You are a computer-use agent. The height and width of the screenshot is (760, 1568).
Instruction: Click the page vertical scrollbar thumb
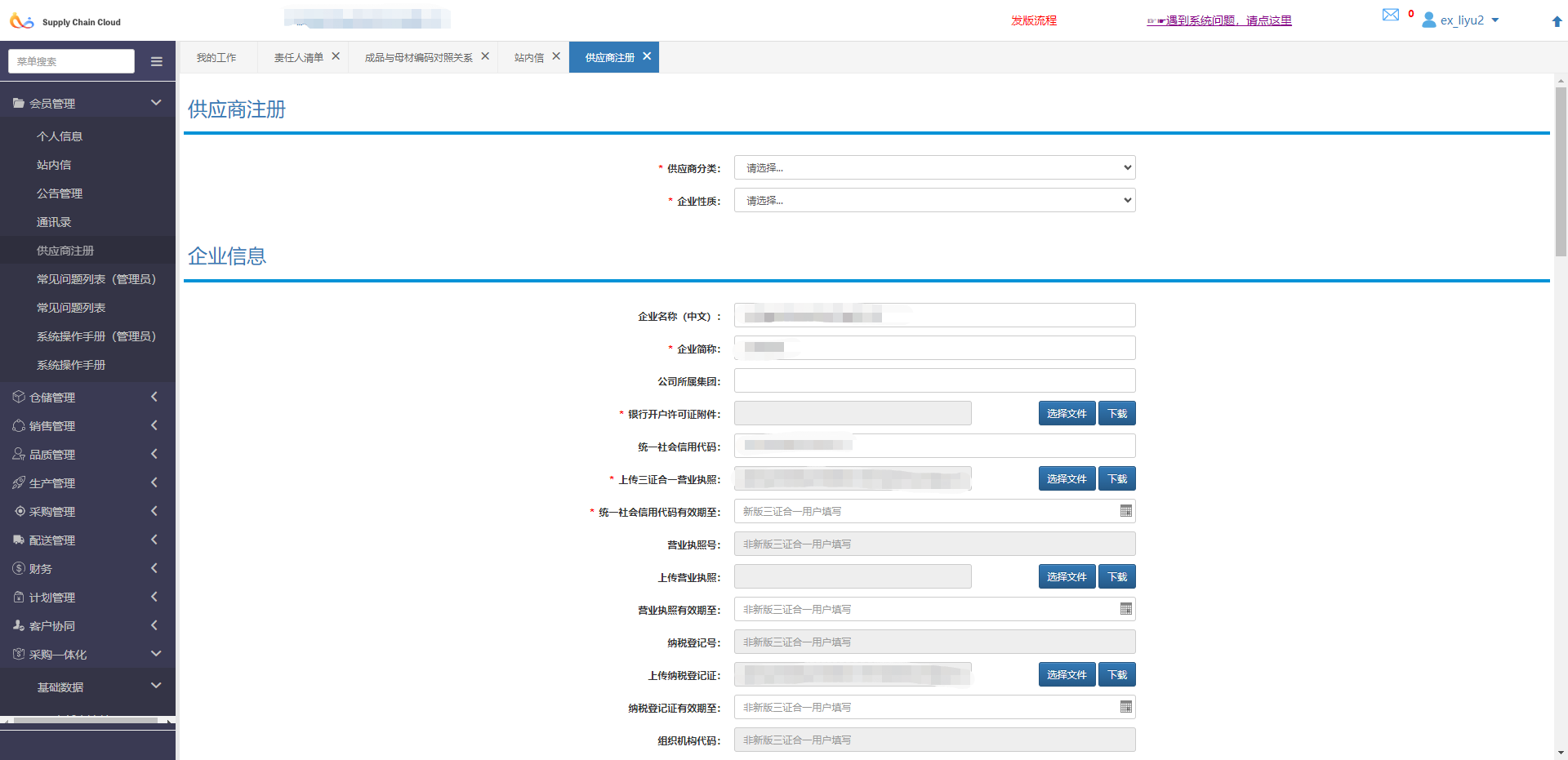[x=1561, y=171]
